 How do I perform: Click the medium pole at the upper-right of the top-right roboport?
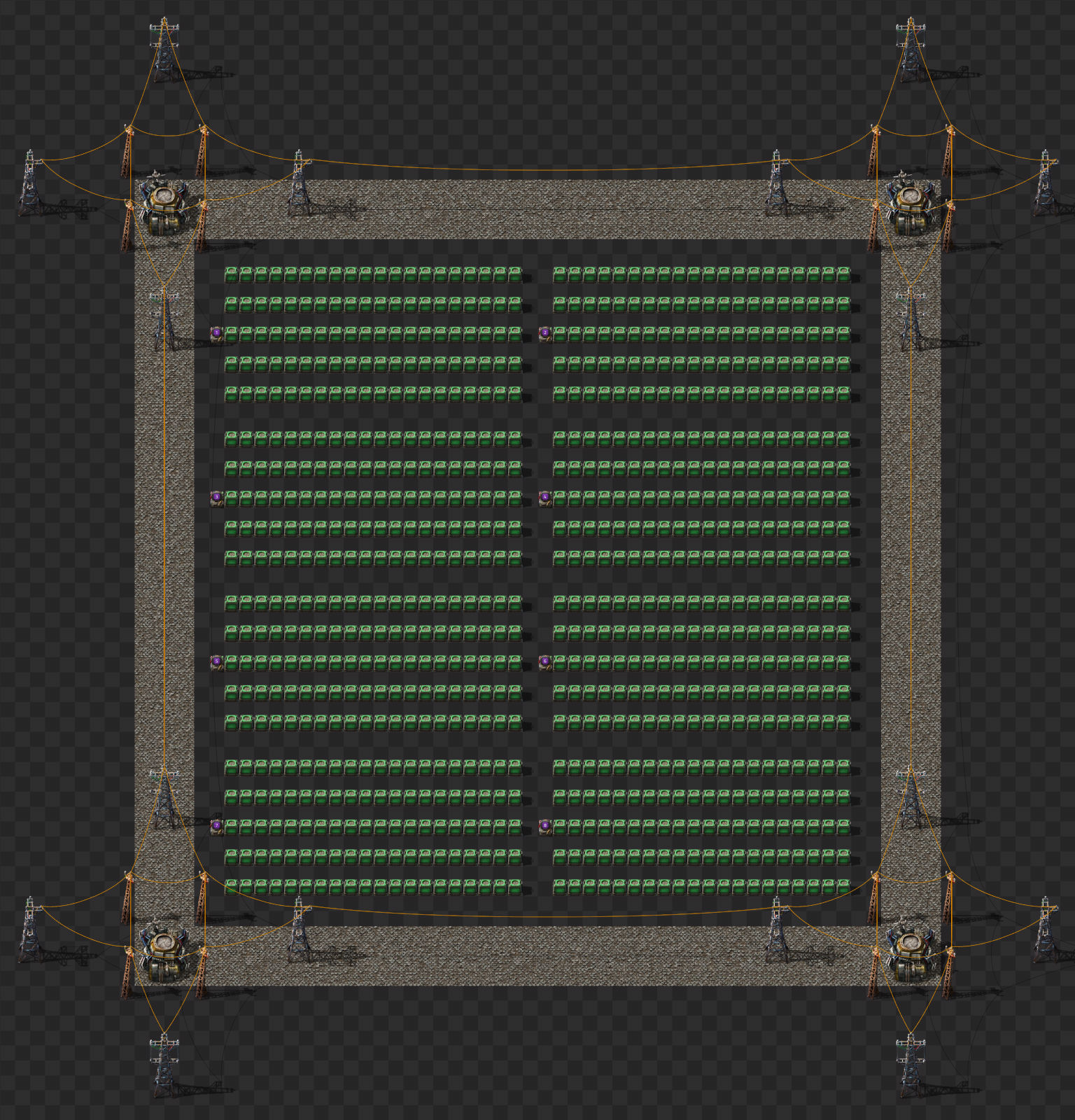click(948, 150)
